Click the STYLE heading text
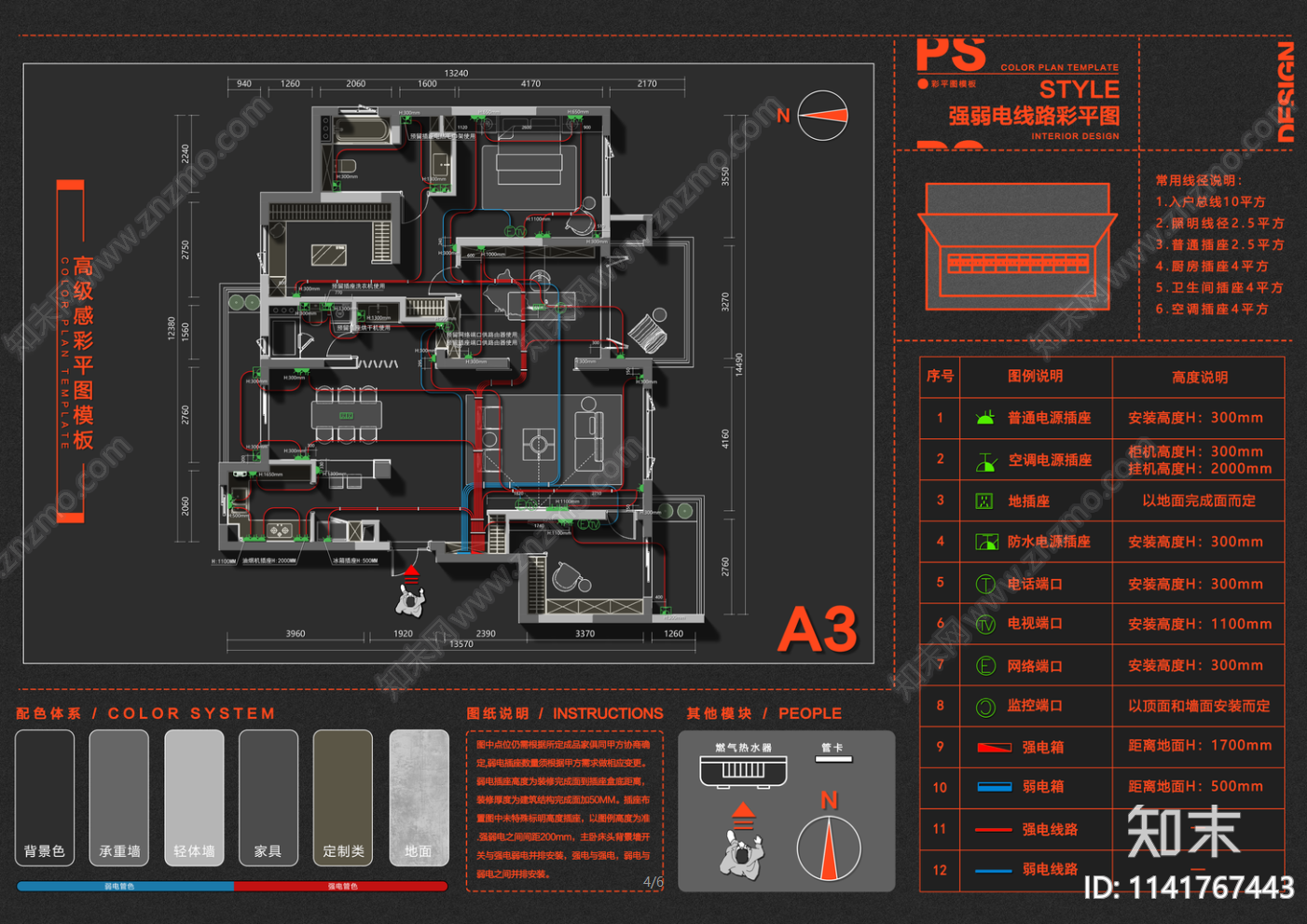Image resolution: width=1307 pixels, height=924 pixels. pos(1080,90)
